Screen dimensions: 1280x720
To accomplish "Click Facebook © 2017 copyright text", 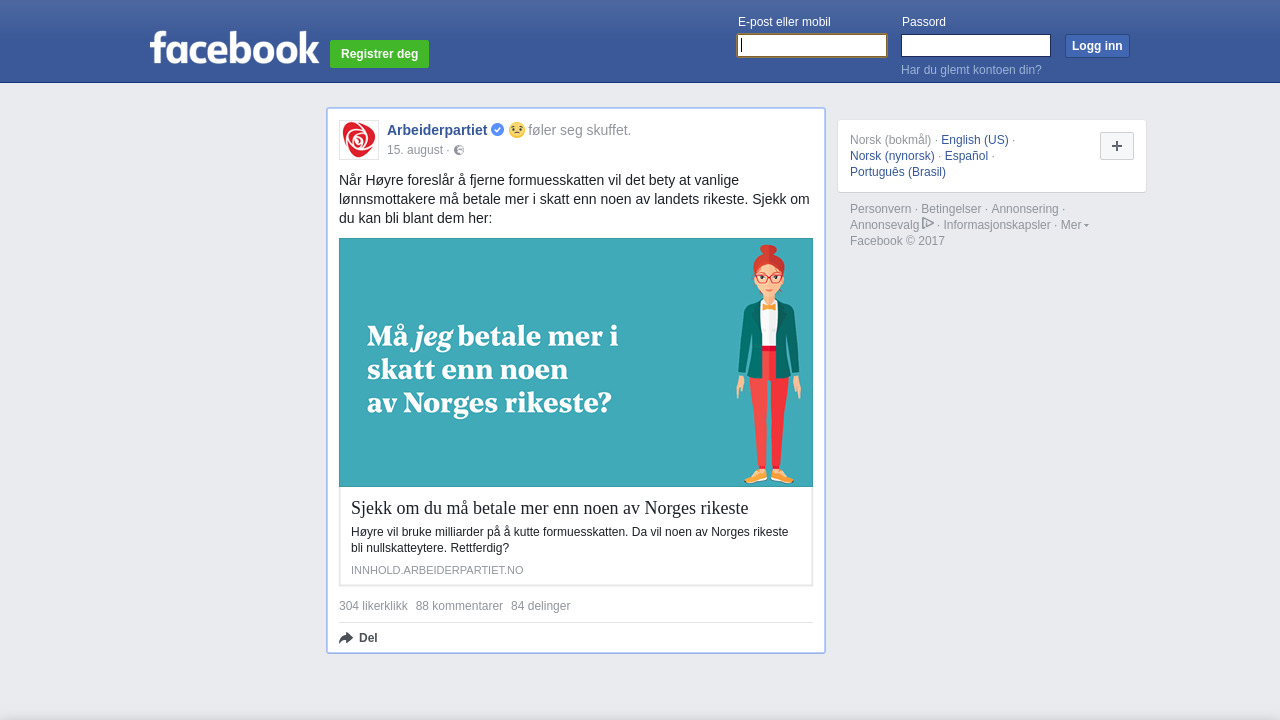I will [x=897, y=241].
